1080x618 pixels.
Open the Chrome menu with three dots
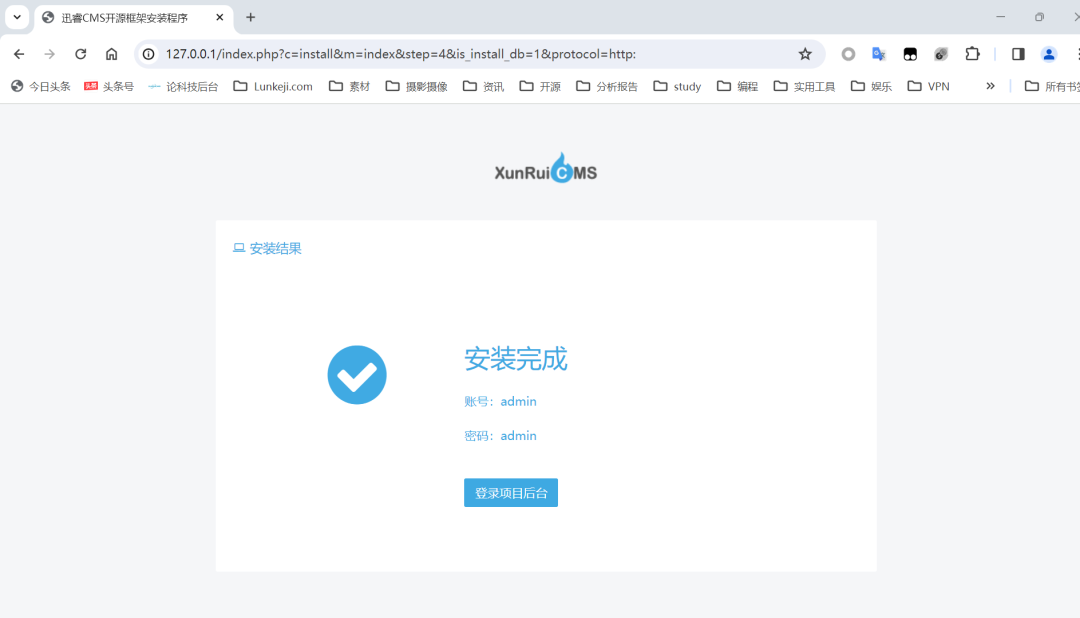(1076, 54)
